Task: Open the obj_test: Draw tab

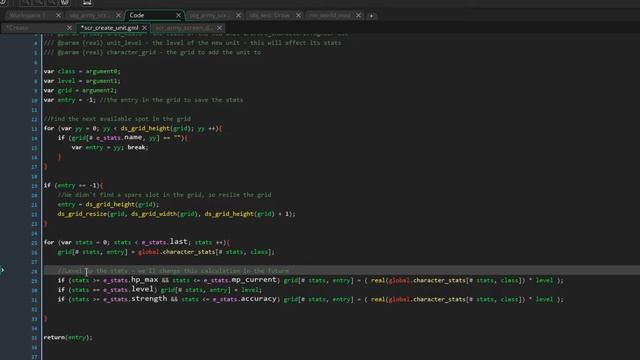Action: [x=269, y=16]
